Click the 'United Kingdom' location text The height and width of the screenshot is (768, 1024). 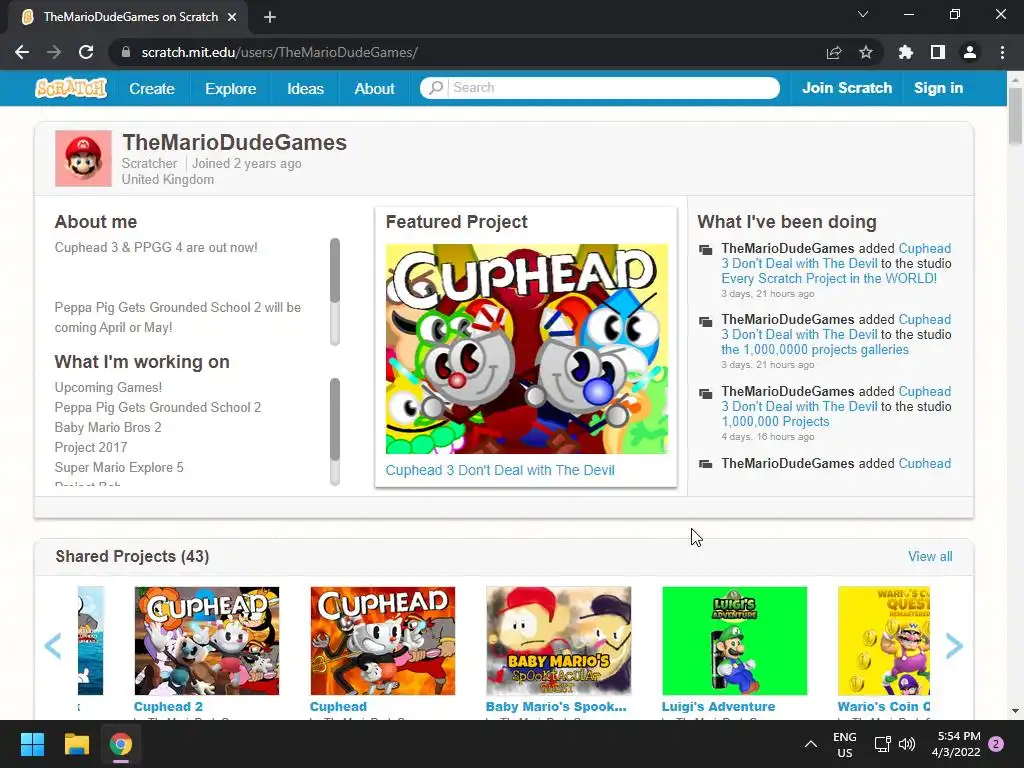click(167, 180)
